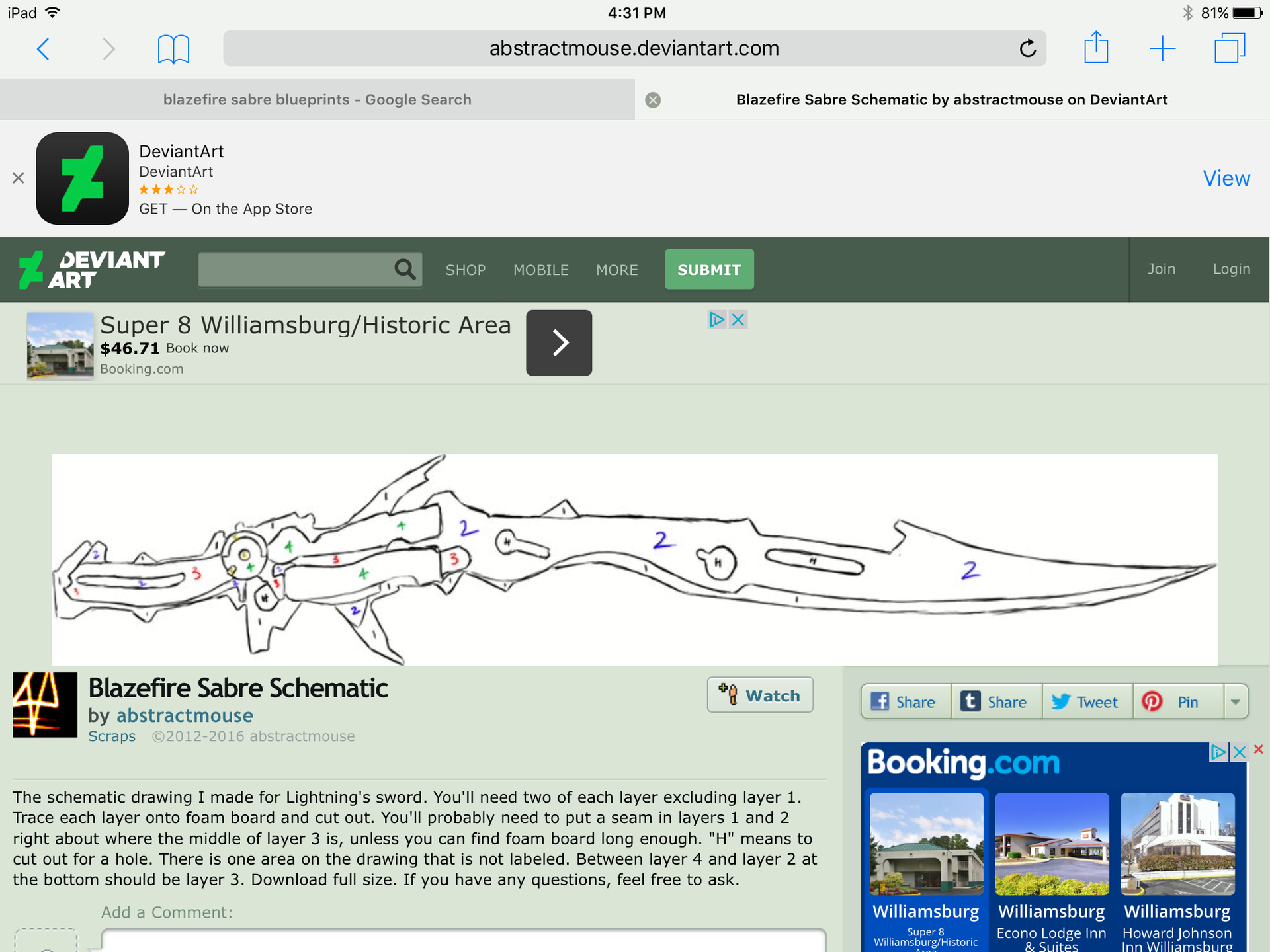Screen dimensions: 1270x952
Task: Click the Join link
Action: (x=1162, y=269)
